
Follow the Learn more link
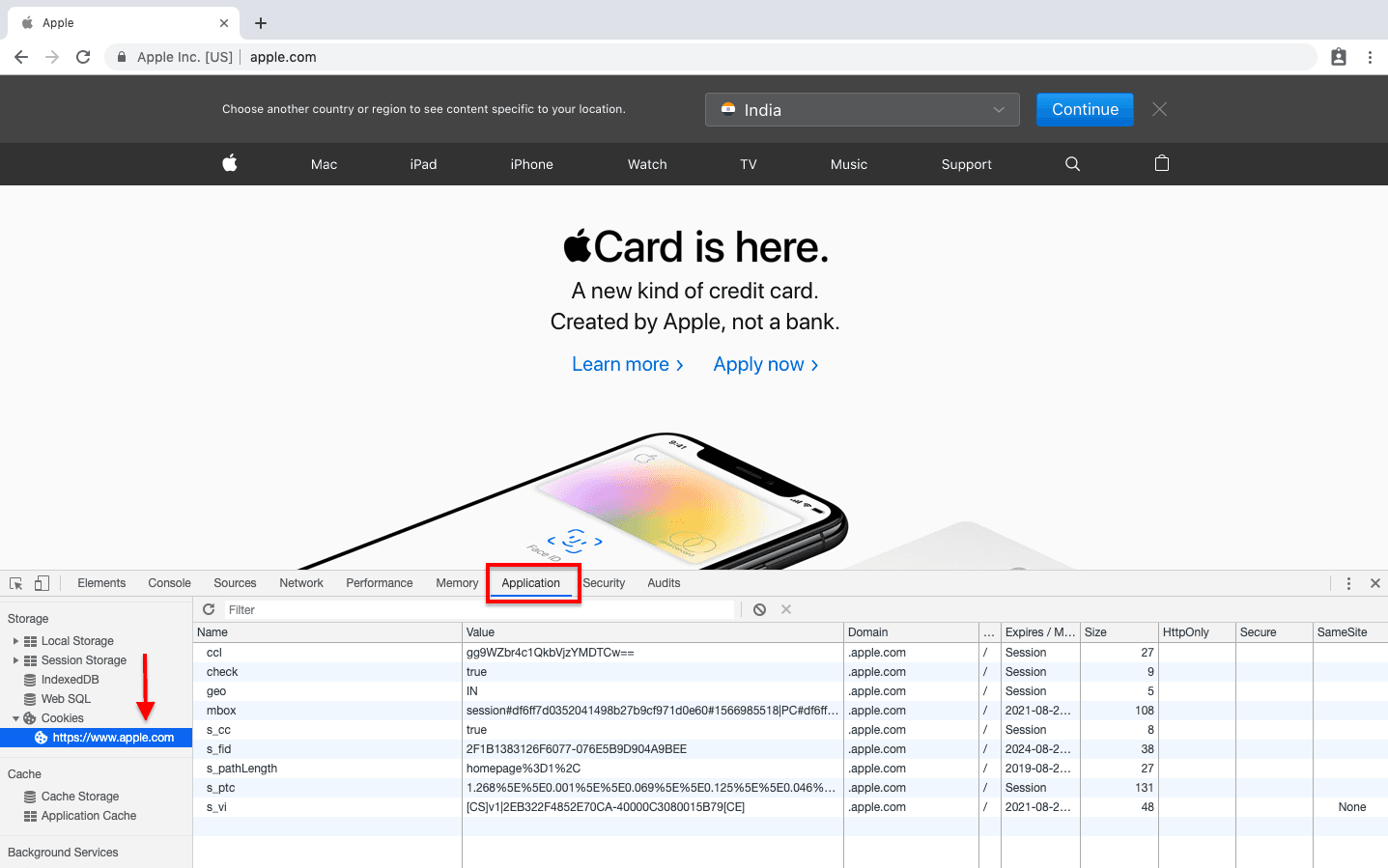click(x=628, y=364)
